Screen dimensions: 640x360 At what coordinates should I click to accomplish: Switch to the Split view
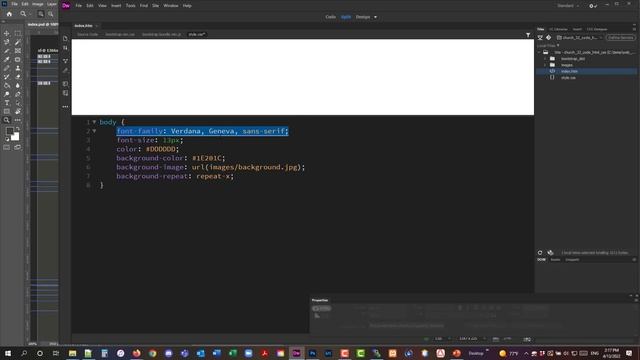tap(346, 17)
